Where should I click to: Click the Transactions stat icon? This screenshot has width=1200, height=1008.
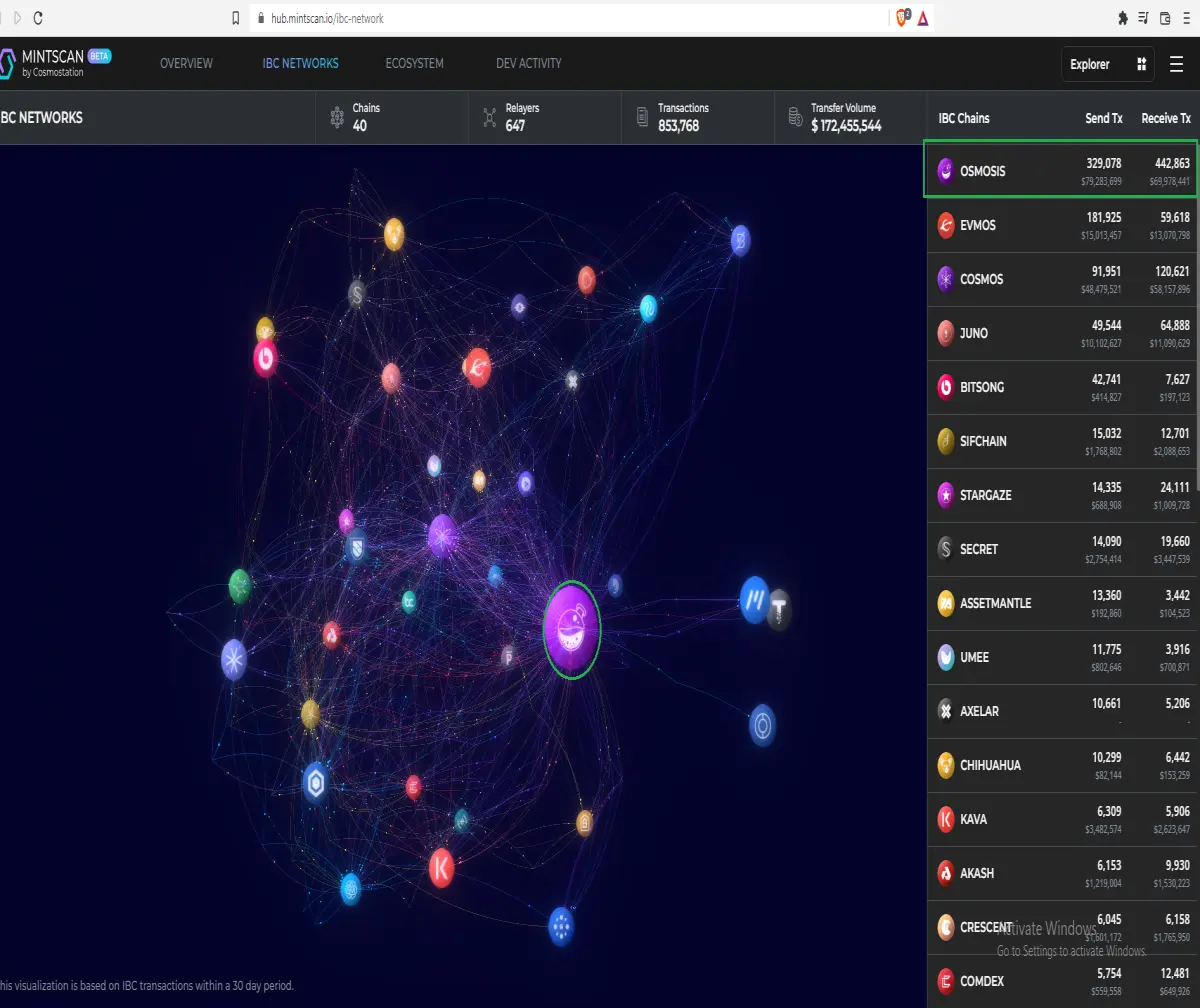tap(642, 117)
